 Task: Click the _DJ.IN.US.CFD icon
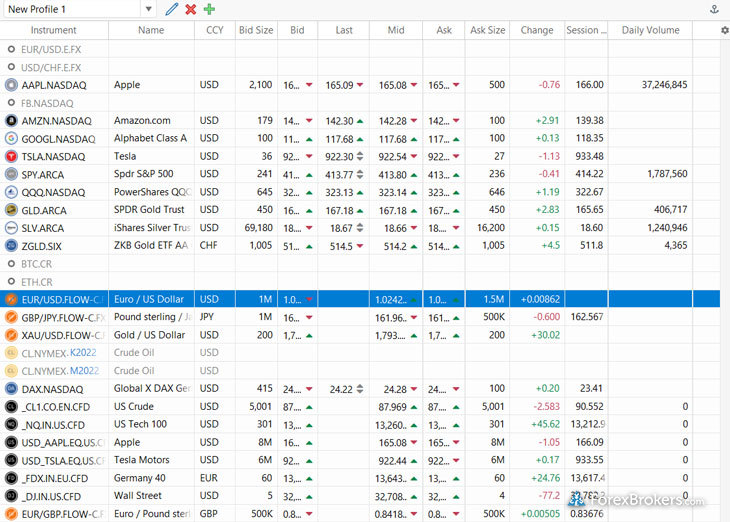[11, 496]
